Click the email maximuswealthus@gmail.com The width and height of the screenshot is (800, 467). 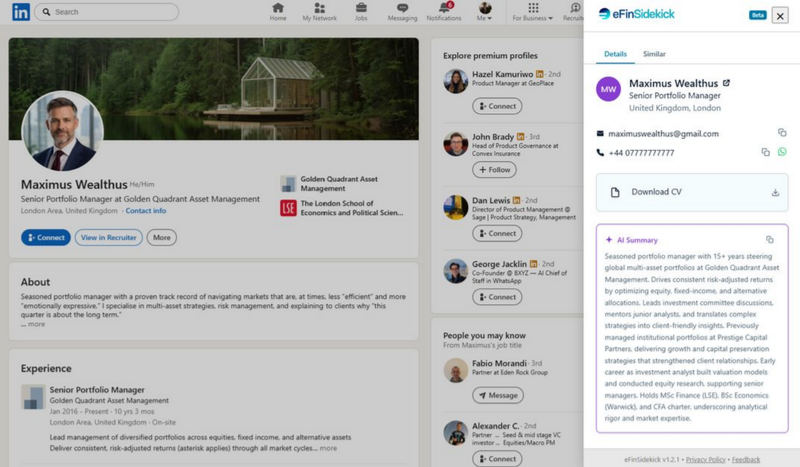point(663,134)
